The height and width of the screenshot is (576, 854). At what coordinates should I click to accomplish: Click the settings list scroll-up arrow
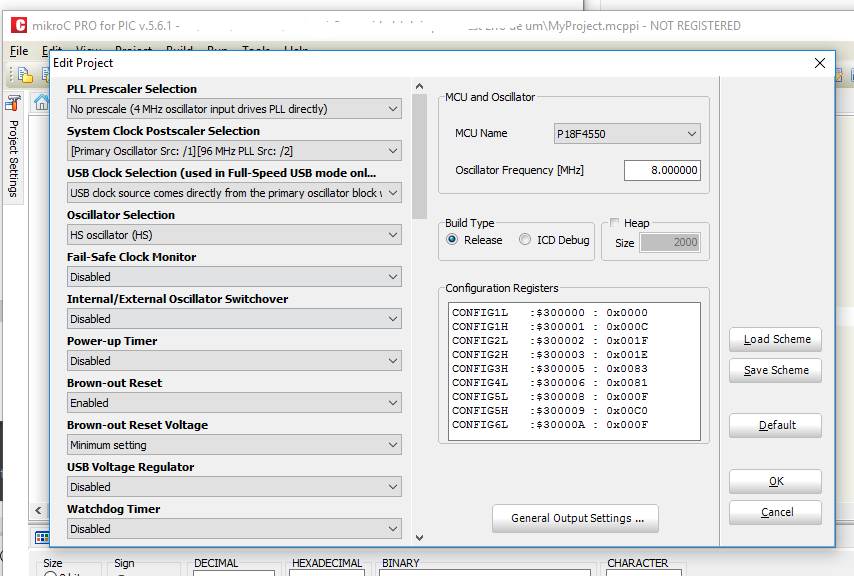tap(419, 86)
